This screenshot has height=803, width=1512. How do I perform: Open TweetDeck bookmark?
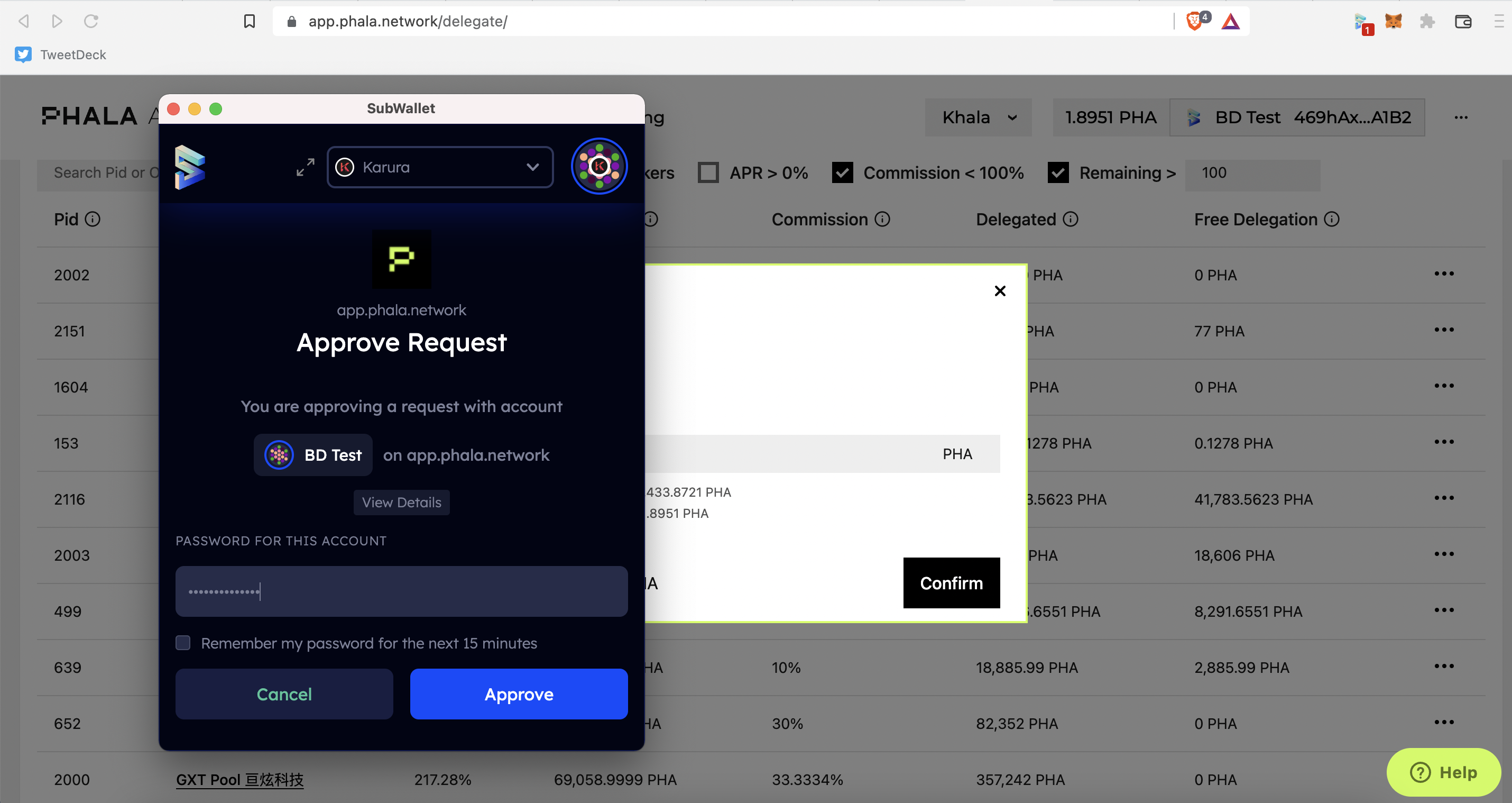tap(60, 54)
